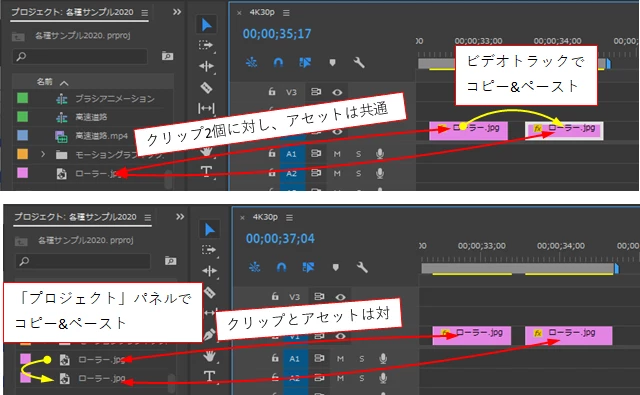Target audio track A2 in 00;00;35;17 timeline

click(291, 173)
